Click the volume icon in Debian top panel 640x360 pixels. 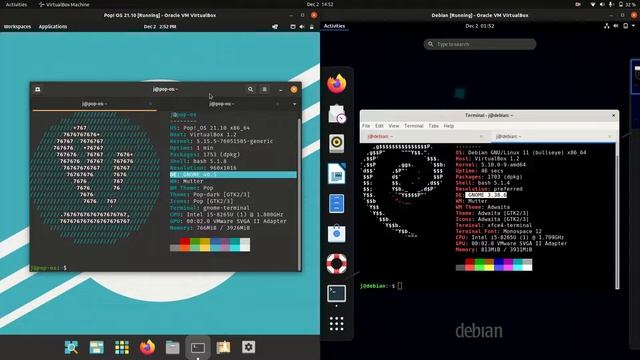(616, 26)
